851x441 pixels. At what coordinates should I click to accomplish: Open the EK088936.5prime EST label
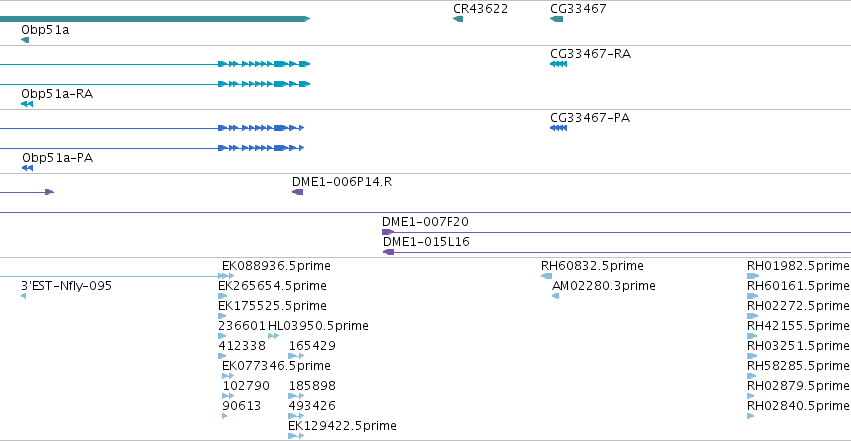pos(276,266)
